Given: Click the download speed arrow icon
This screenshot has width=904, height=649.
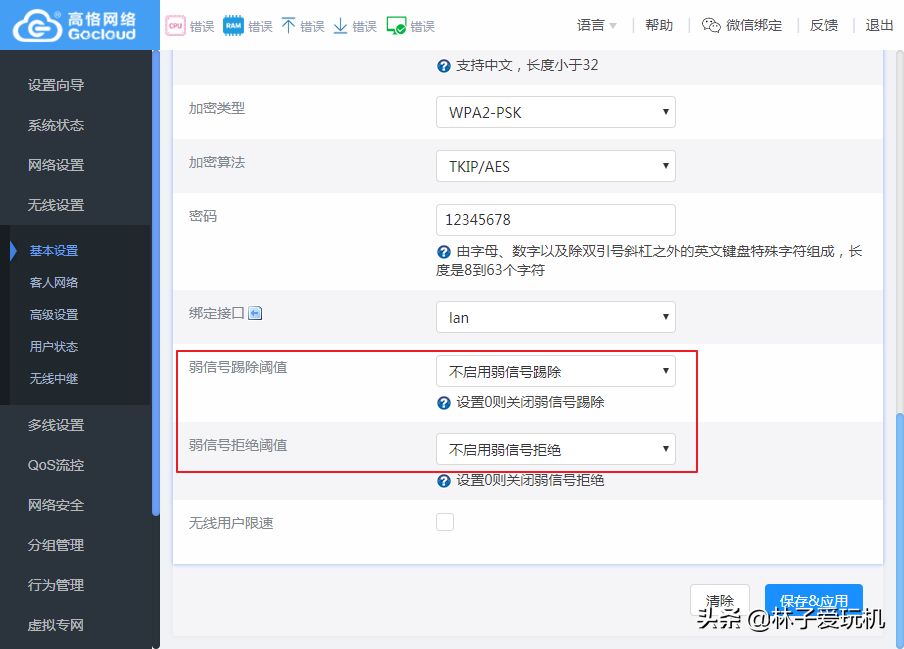Looking at the screenshot, I should click(x=341, y=26).
